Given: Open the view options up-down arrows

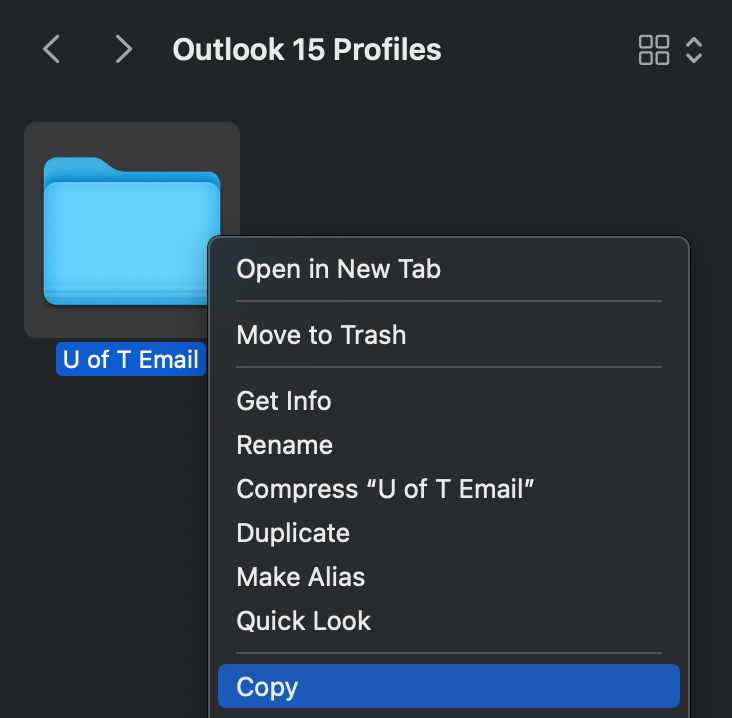Looking at the screenshot, I should 694,50.
